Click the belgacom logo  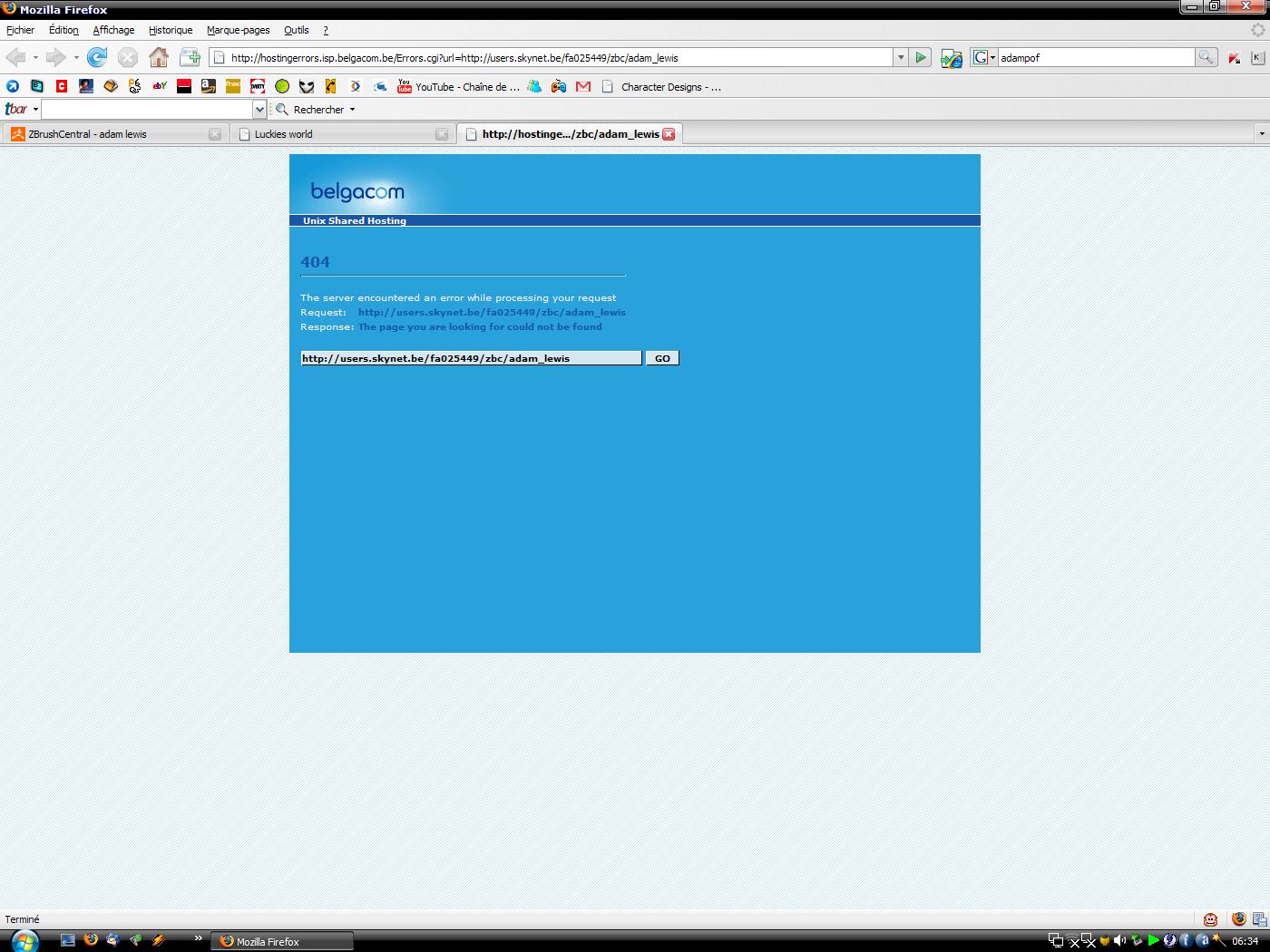(x=357, y=191)
